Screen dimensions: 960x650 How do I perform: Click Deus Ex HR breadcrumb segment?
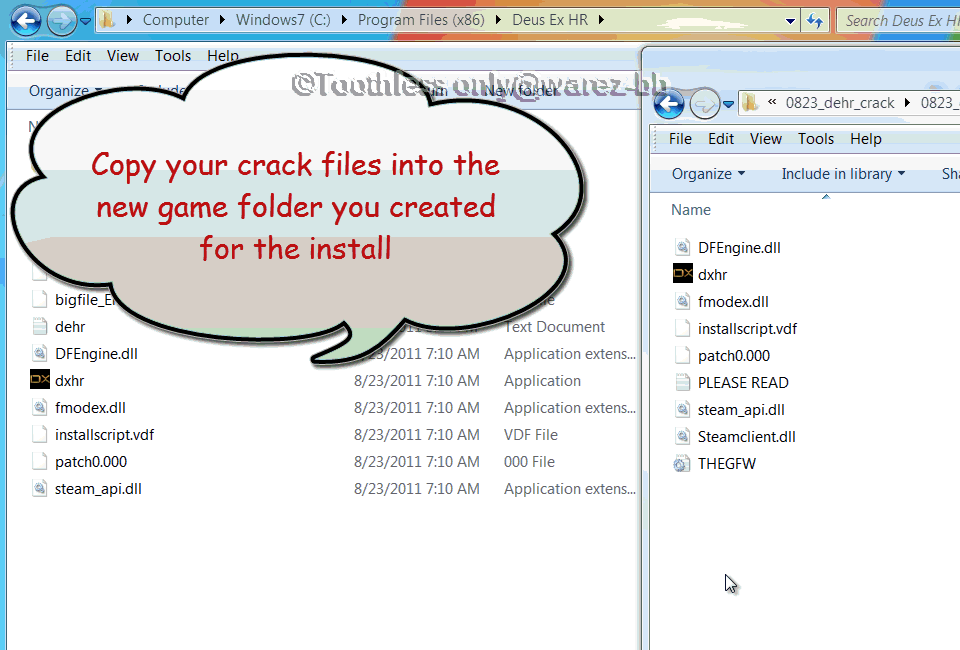(x=550, y=20)
